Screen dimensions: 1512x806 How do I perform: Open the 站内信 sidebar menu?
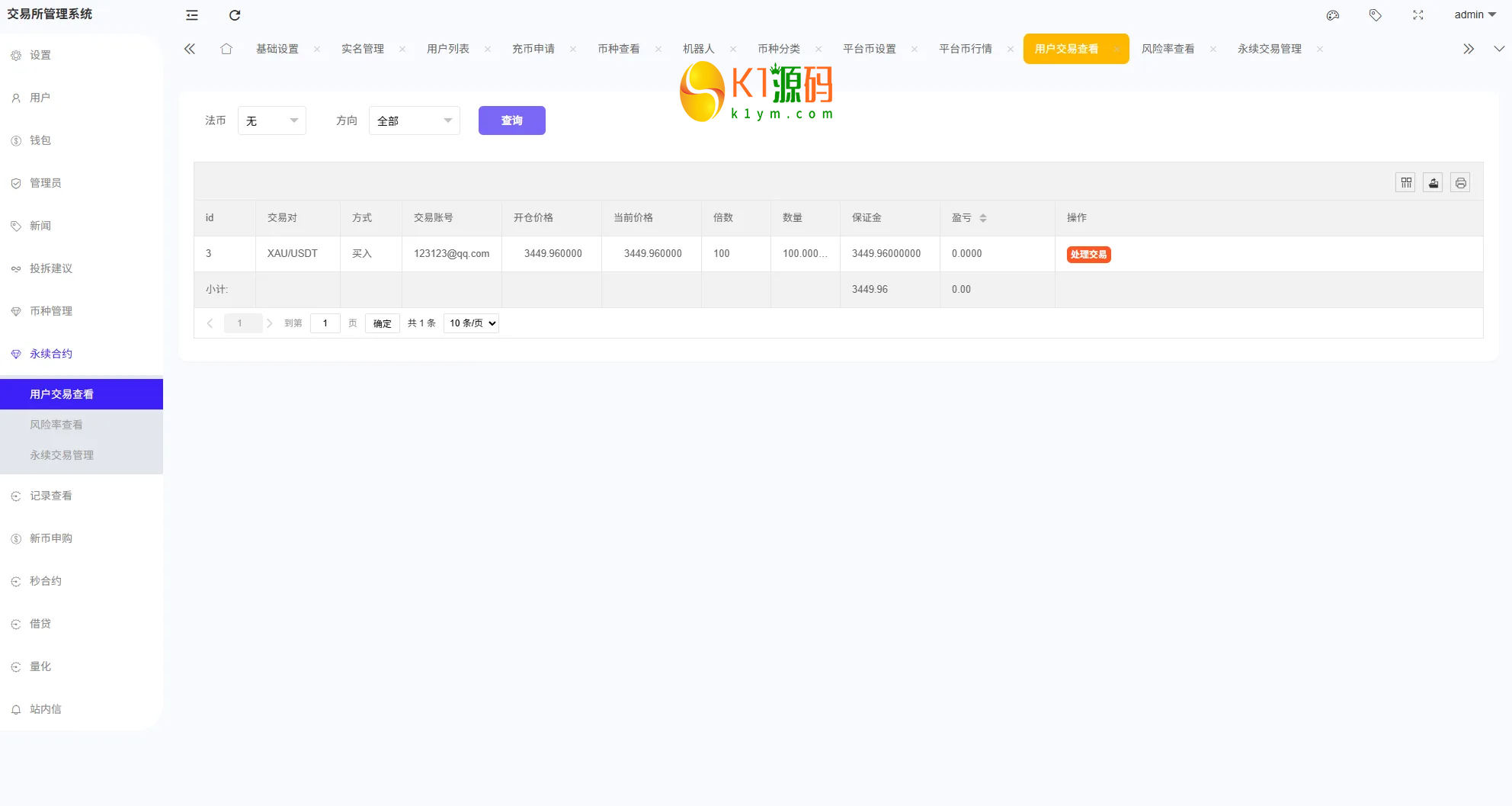[82, 709]
